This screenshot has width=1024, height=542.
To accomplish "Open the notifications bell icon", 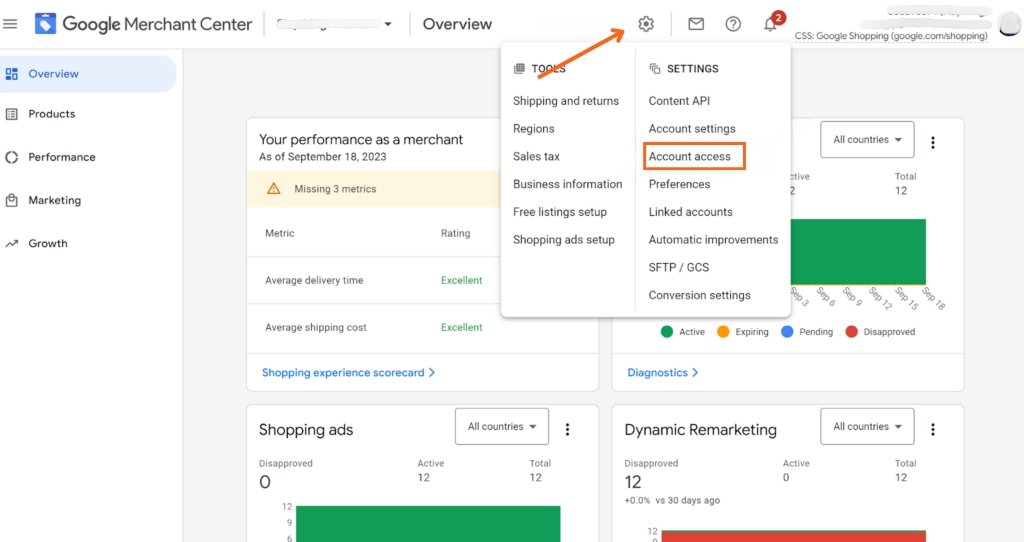I will tap(771, 24).
